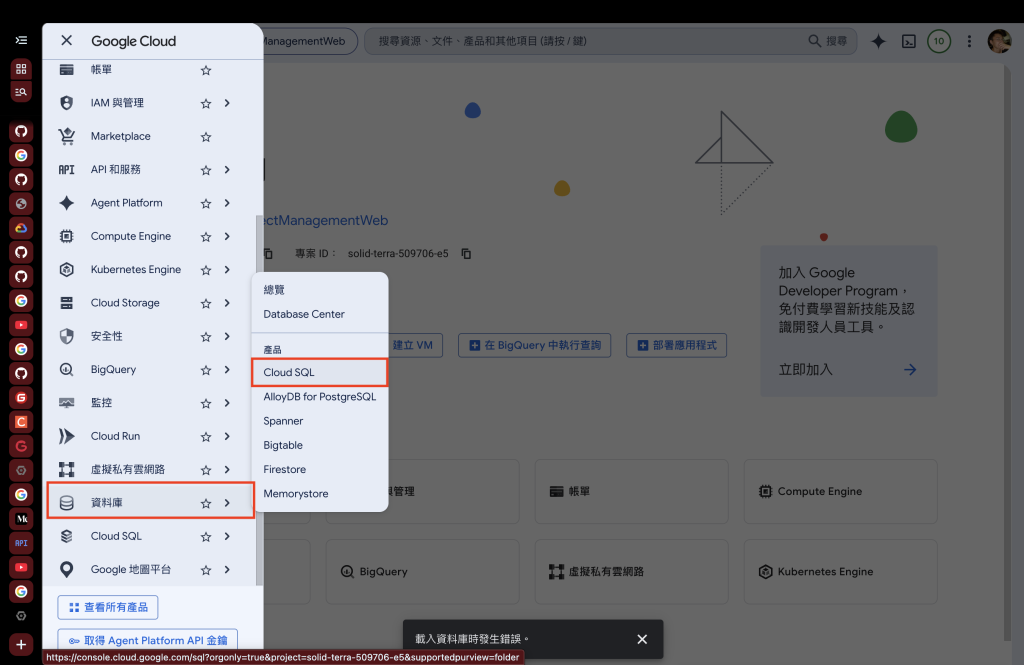Viewport: 1024px width, 665px height.
Task: Click the 虛擬私有雲網路 network icon in menu
Action: pyautogui.click(x=67, y=470)
